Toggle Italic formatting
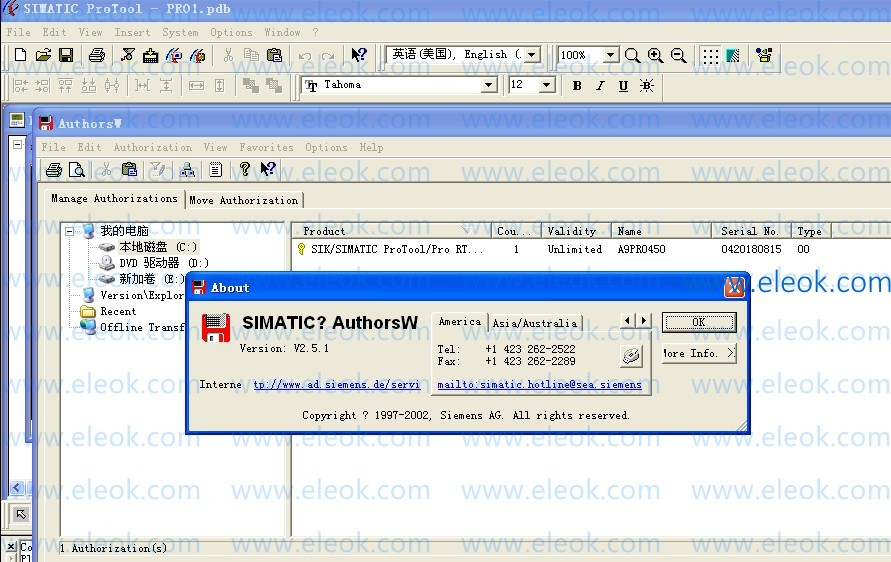This screenshot has width=891, height=562. [600, 86]
